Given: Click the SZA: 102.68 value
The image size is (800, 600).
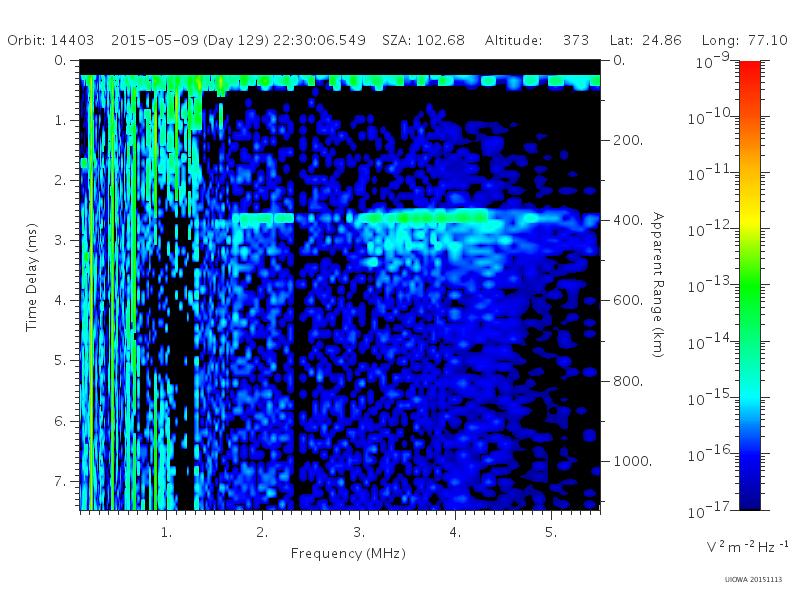Looking at the screenshot, I should [x=423, y=40].
